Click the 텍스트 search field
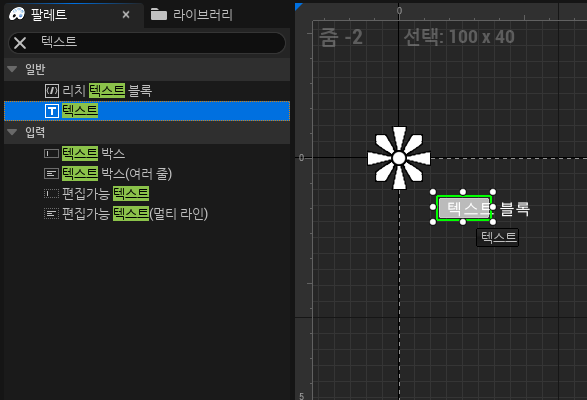Viewport: 587px width, 400px height. [147, 43]
